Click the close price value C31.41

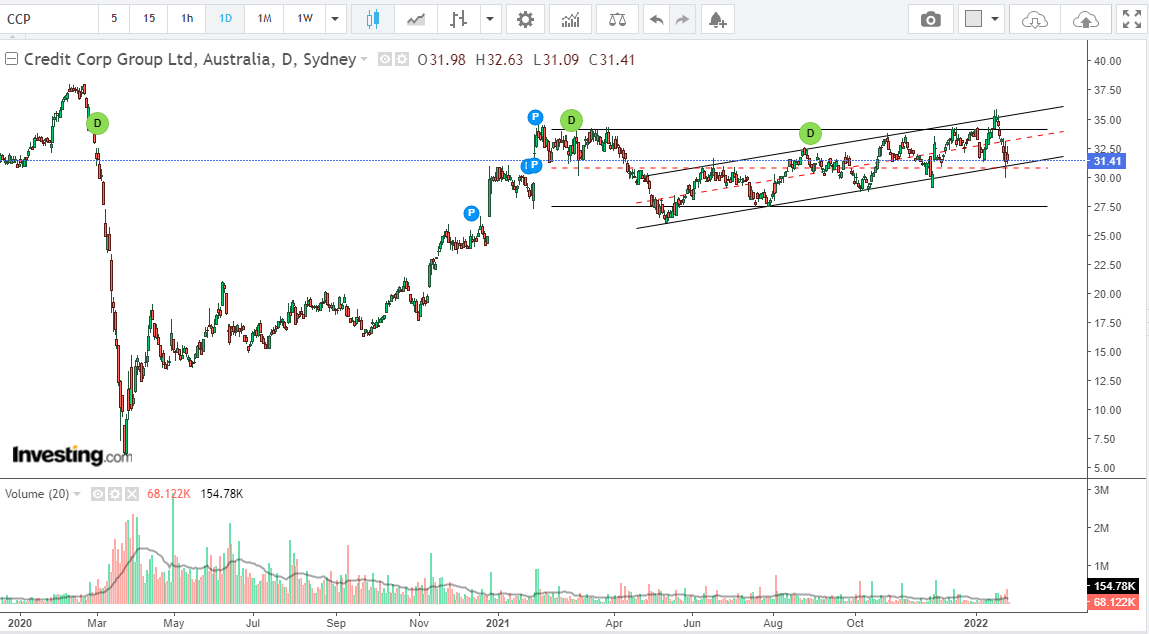pos(612,60)
